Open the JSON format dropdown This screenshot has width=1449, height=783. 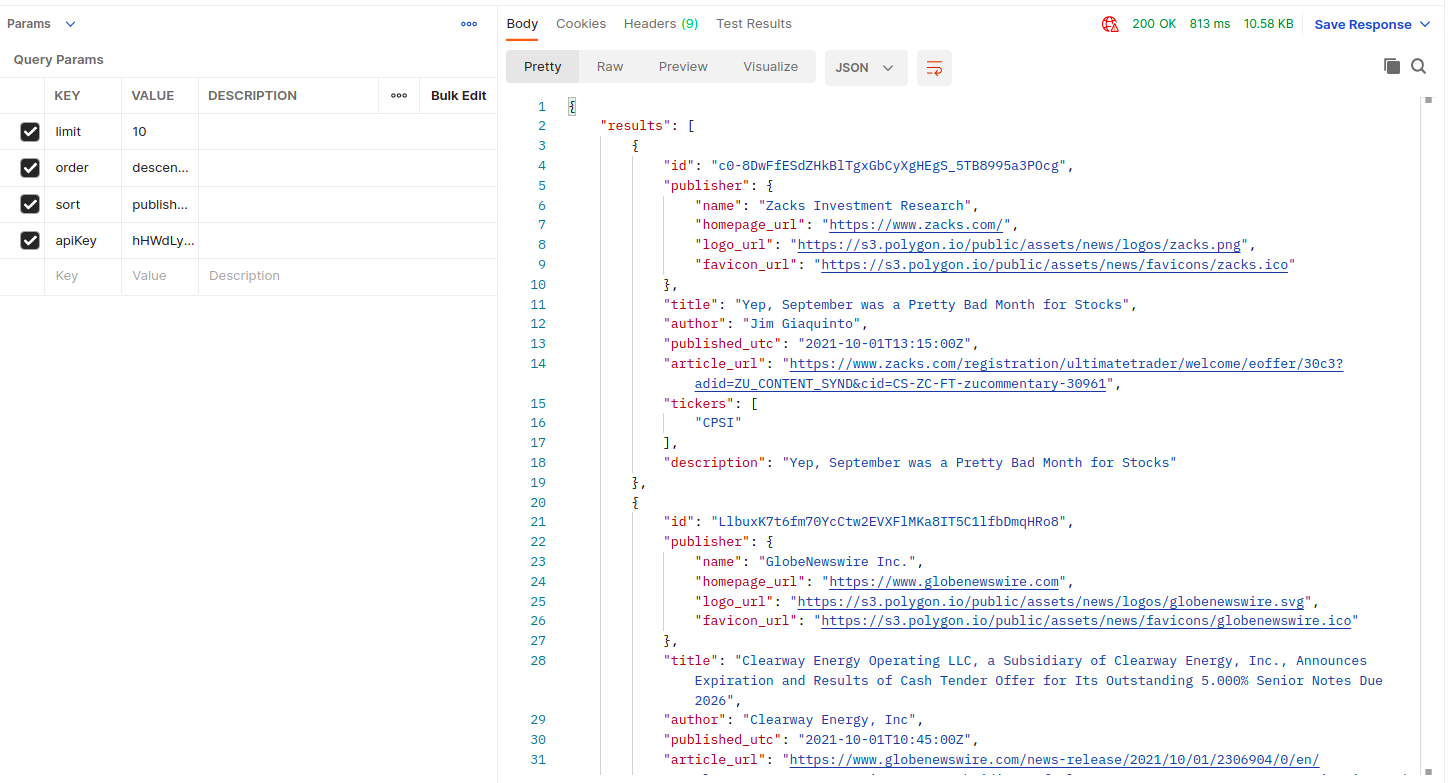[865, 67]
